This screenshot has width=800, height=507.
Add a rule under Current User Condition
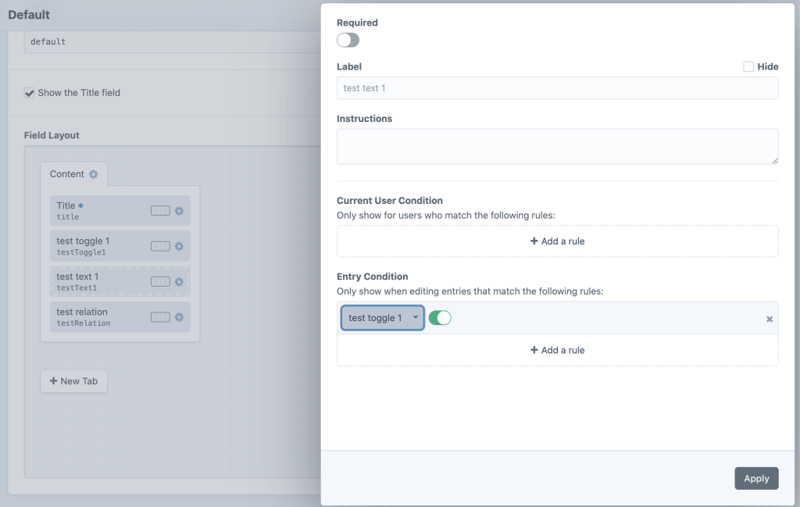click(557, 241)
